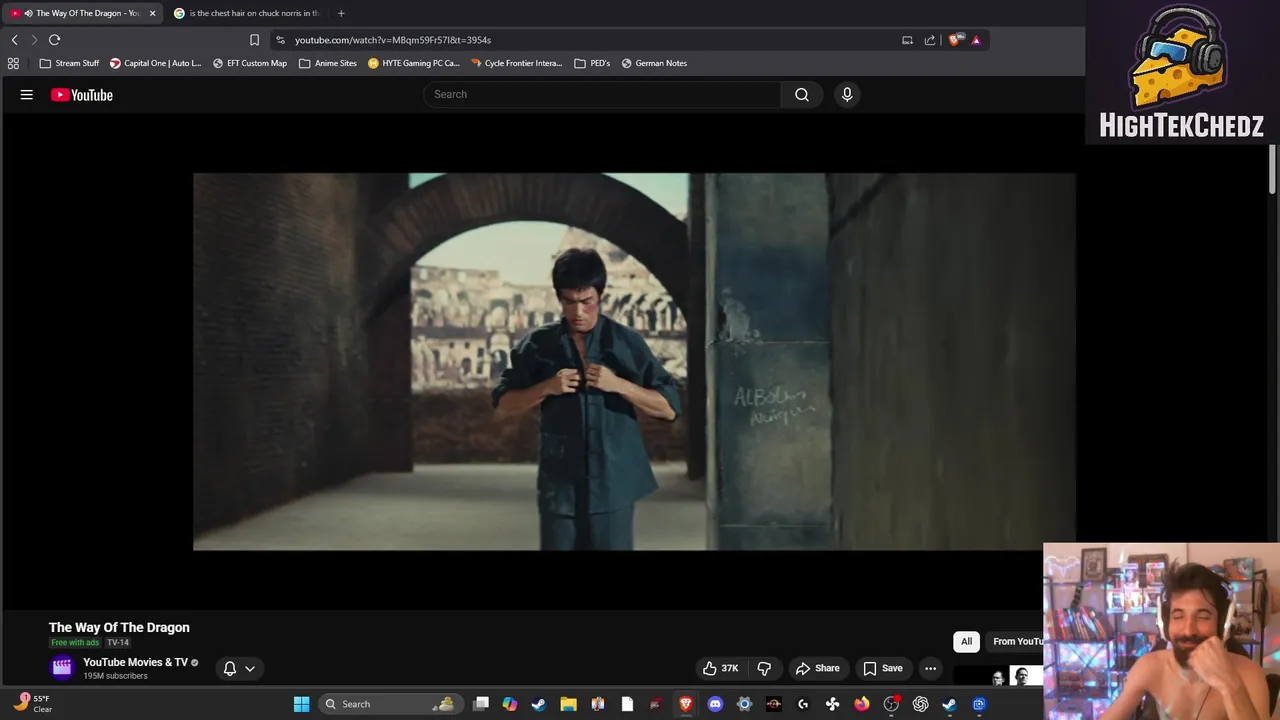Image resolution: width=1280 pixels, height=720 pixels.
Task: Save the video to a playlist
Action: pos(882,668)
